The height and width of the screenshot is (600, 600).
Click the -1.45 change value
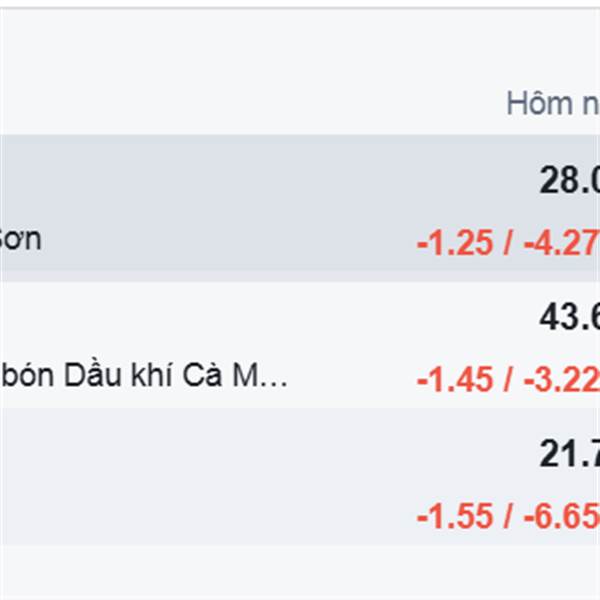click(x=455, y=379)
